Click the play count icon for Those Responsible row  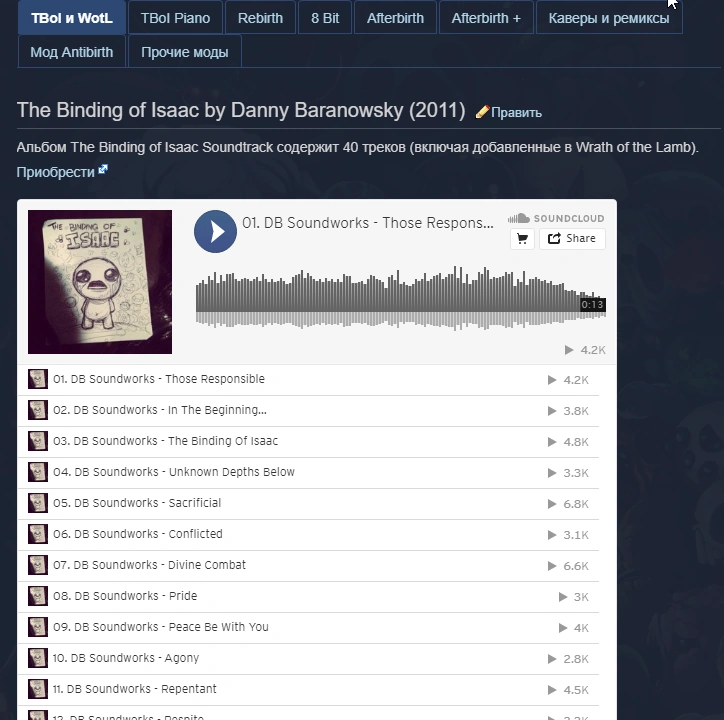tap(552, 380)
